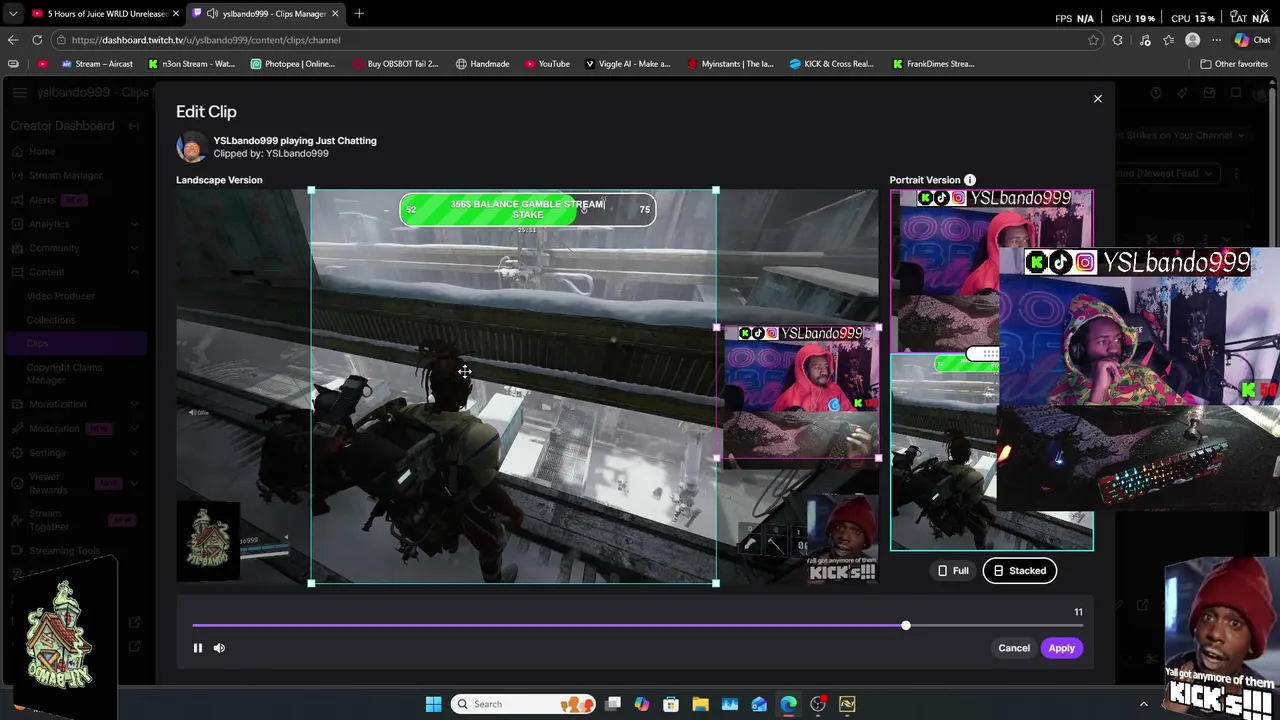Open Myinstants bookmark
The image size is (1280, 720).
(730, 64)
